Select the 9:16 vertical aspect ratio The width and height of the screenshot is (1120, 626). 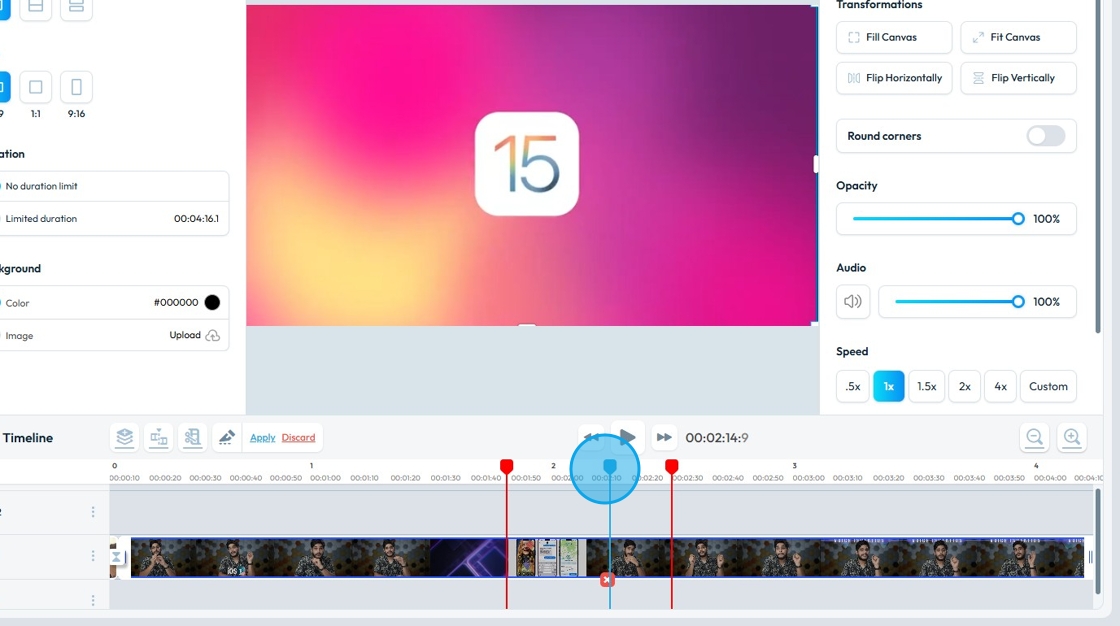coord(76,87)
